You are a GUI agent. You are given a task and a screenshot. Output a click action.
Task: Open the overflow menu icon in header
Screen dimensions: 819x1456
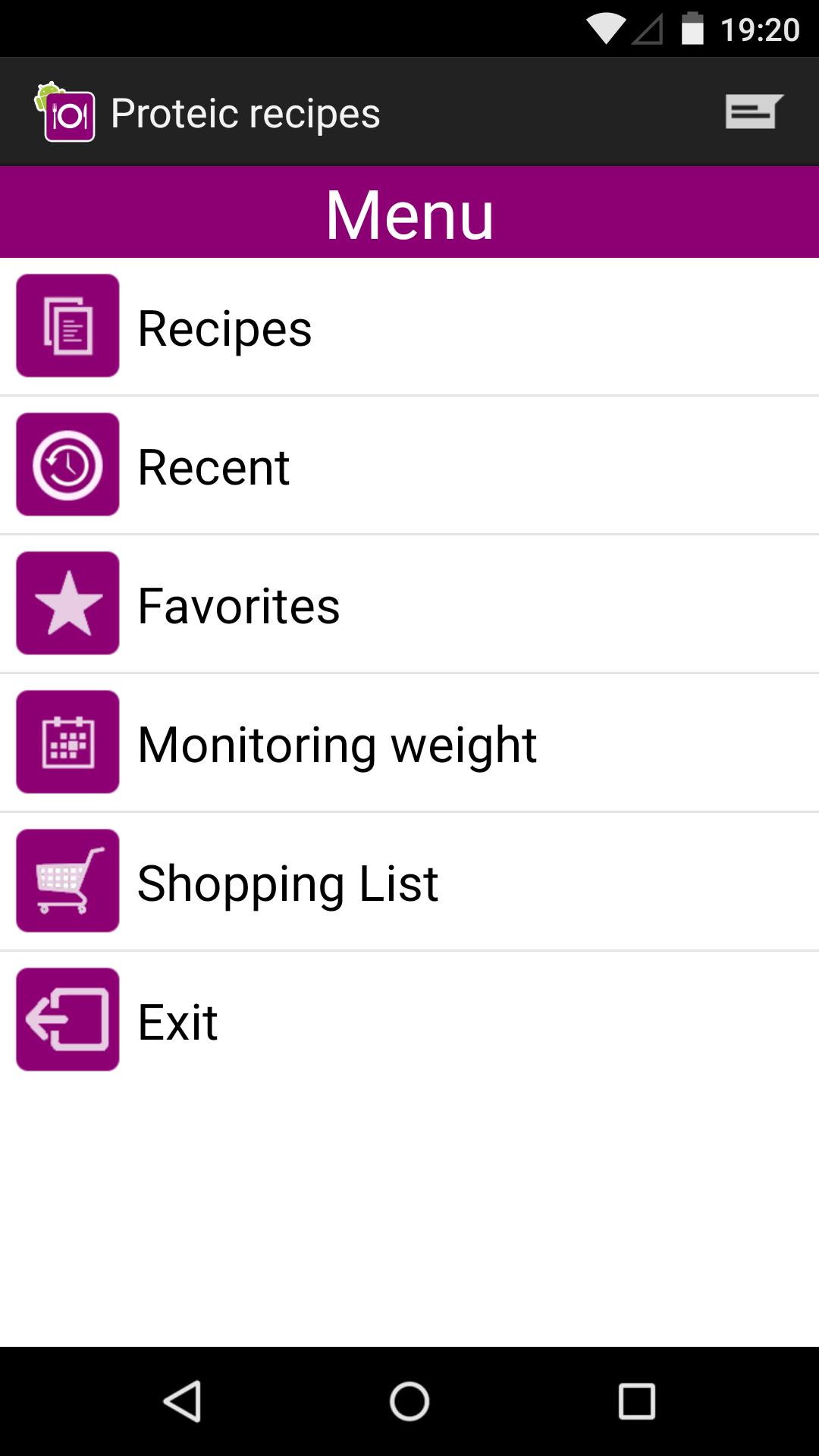(753, 111)
